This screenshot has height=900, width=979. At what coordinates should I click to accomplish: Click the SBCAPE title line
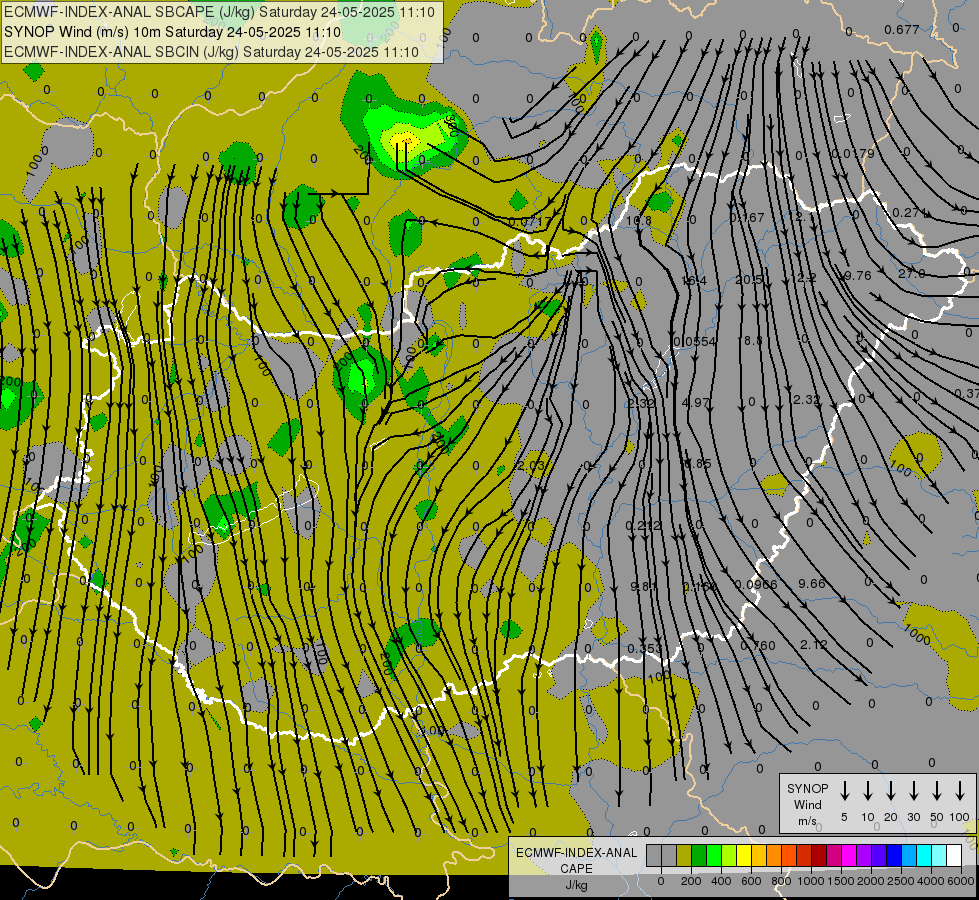219,12
